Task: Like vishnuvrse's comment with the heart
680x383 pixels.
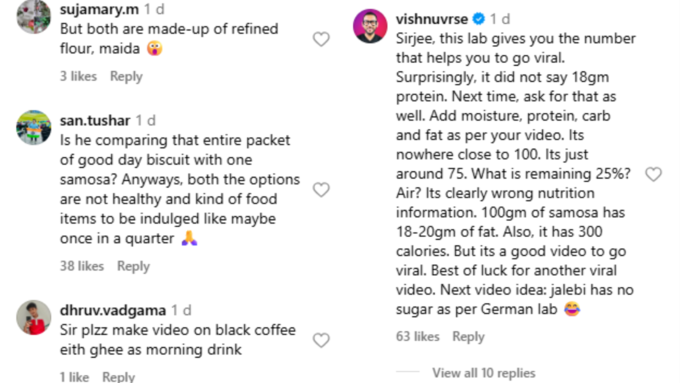Action: click(x=654, y=174)
